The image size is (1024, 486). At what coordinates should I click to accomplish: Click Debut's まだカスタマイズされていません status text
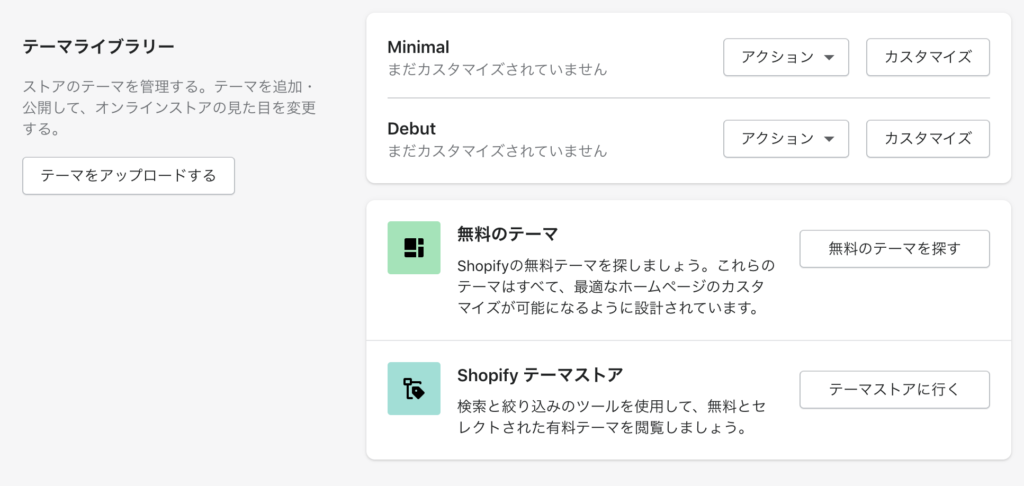click(x=497, y=151)
